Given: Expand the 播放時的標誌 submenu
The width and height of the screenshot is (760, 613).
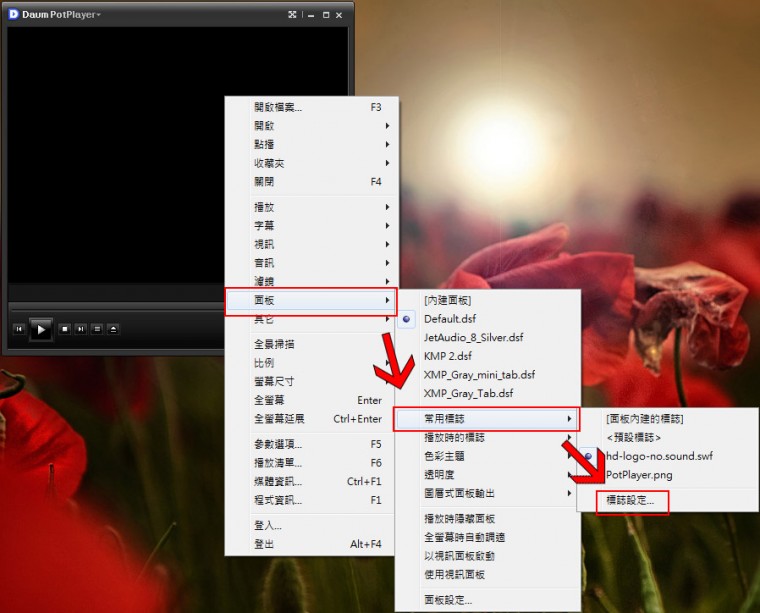Looking at the screenshot, I should pos(488,438).
